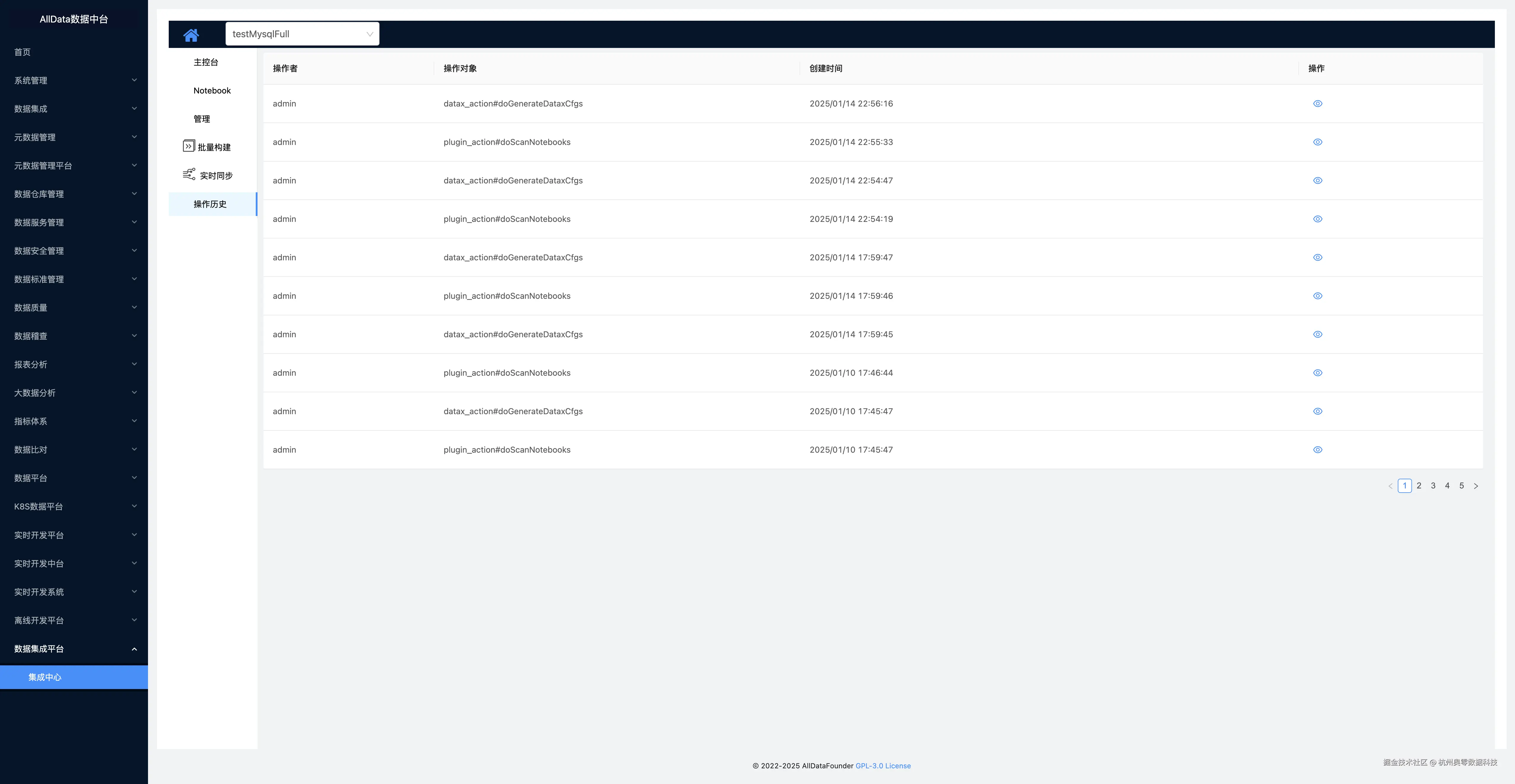Click 首页 in the left sidebar
This screenshot has width=1515, height=784.
click(x=22, y=52)
